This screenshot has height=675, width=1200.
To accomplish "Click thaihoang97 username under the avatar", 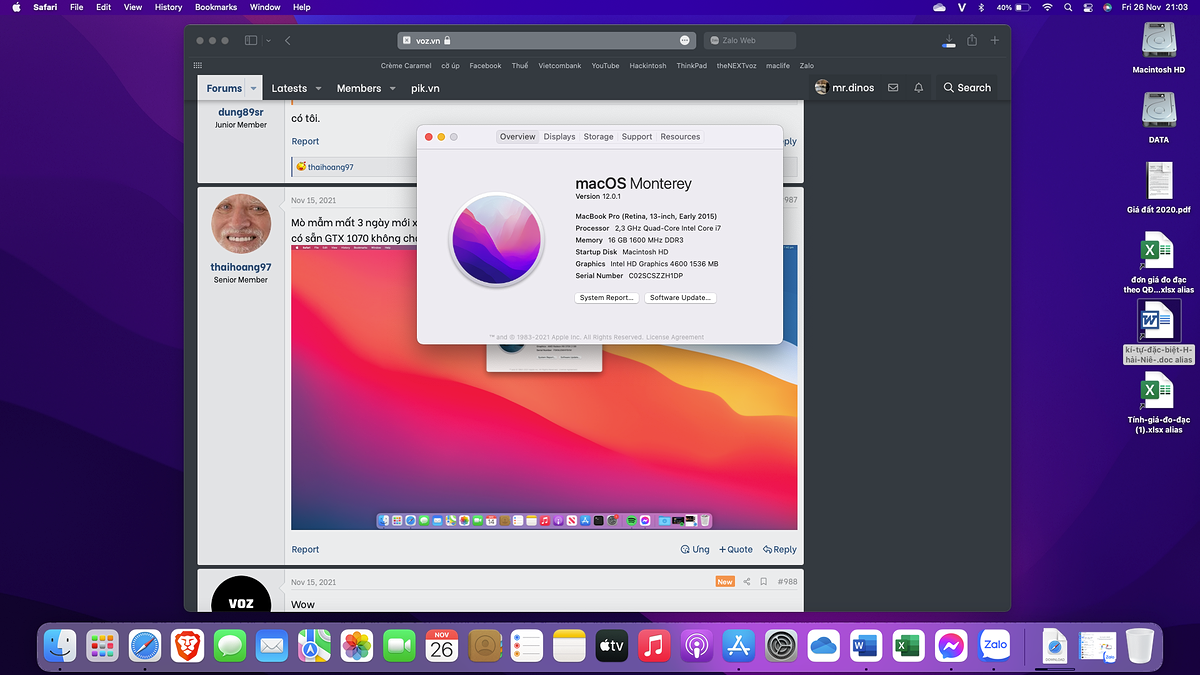I will [240, 267].
